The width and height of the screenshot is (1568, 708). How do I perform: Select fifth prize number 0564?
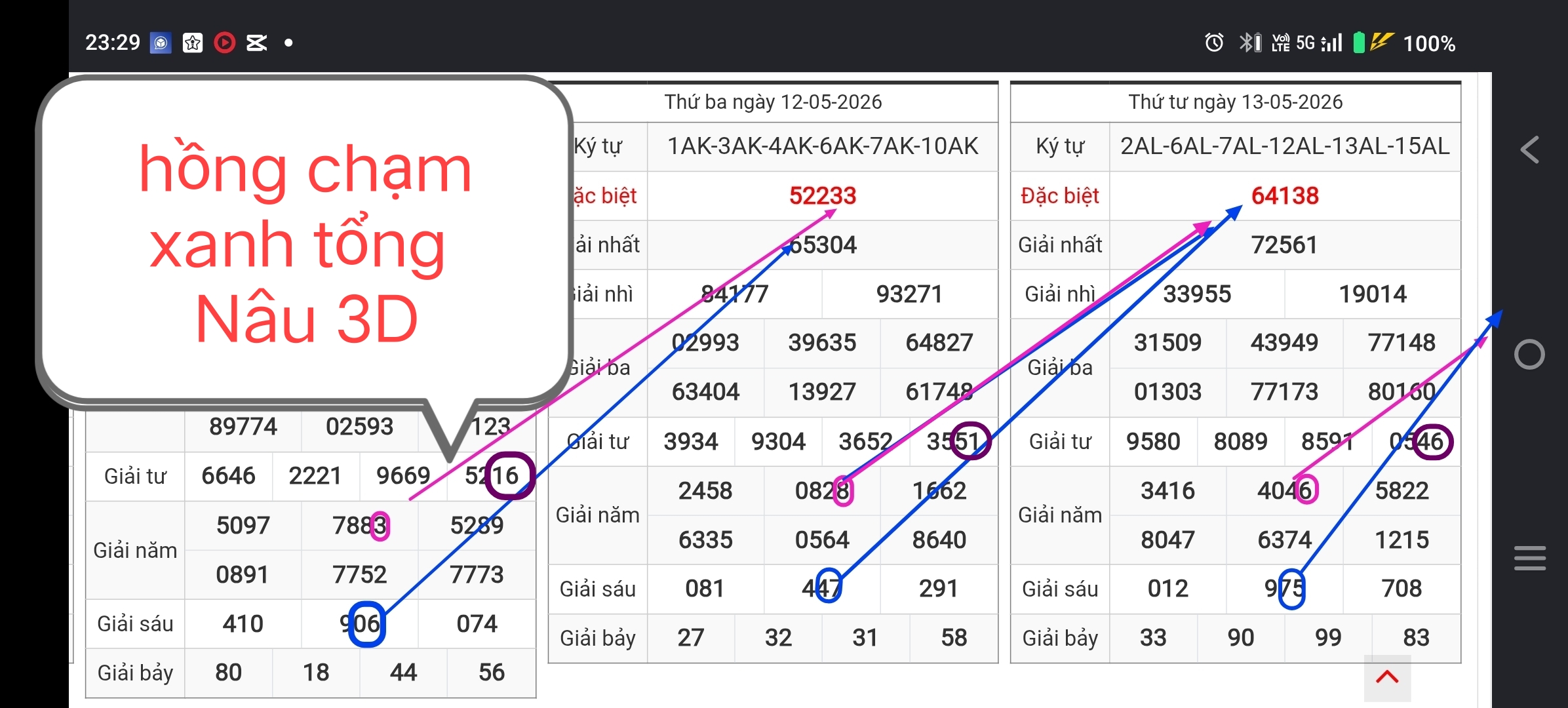(x=822, y=540)
